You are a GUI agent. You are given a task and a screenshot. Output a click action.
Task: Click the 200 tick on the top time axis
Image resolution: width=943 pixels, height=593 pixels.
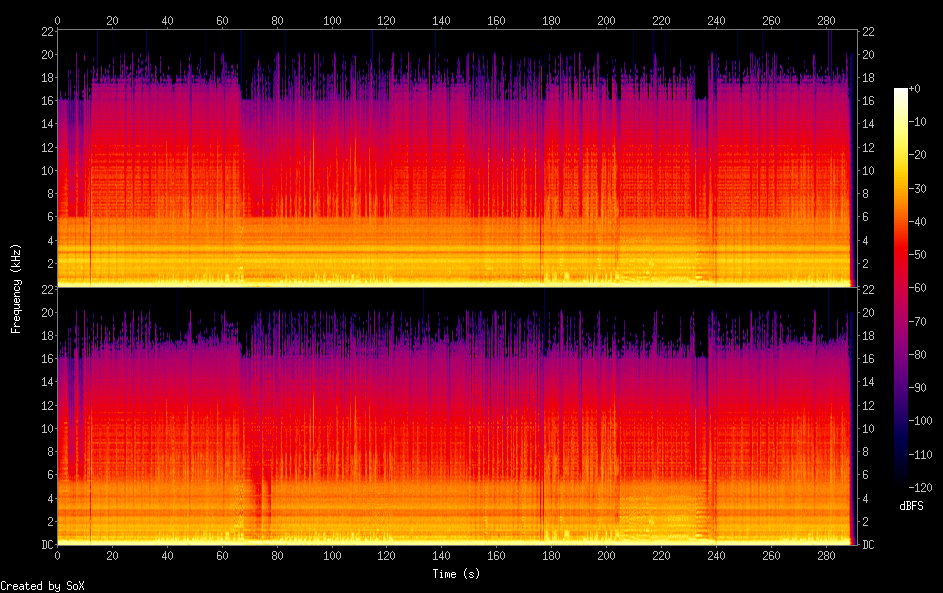pos(606,19)
